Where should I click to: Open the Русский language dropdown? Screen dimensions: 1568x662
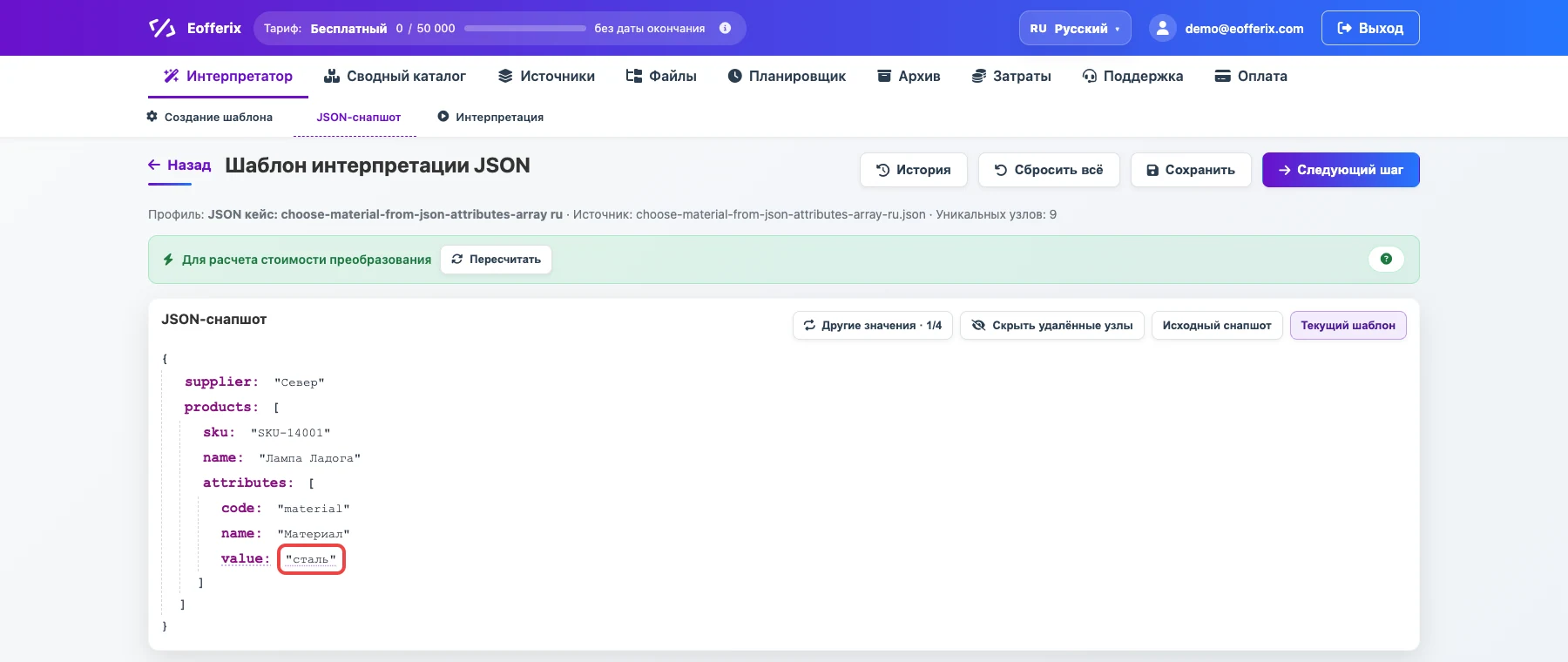click(x=1075, y=28)
